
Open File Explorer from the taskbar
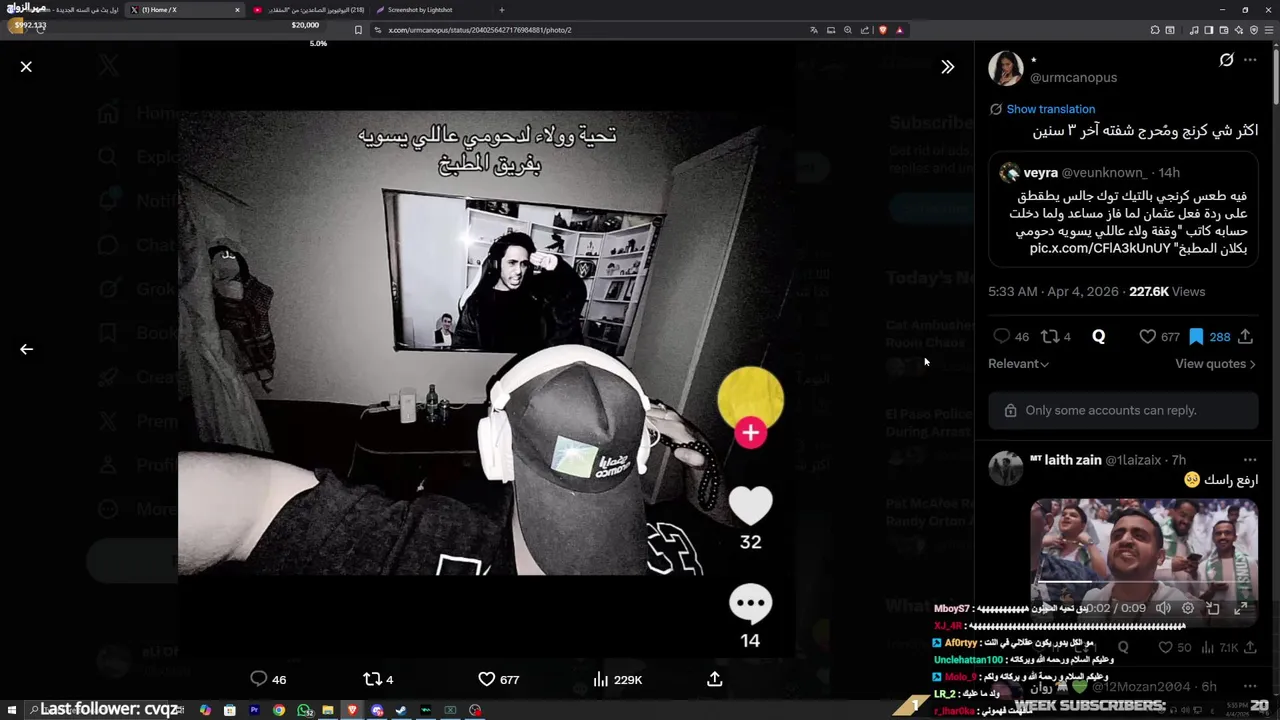coord(328,710)
